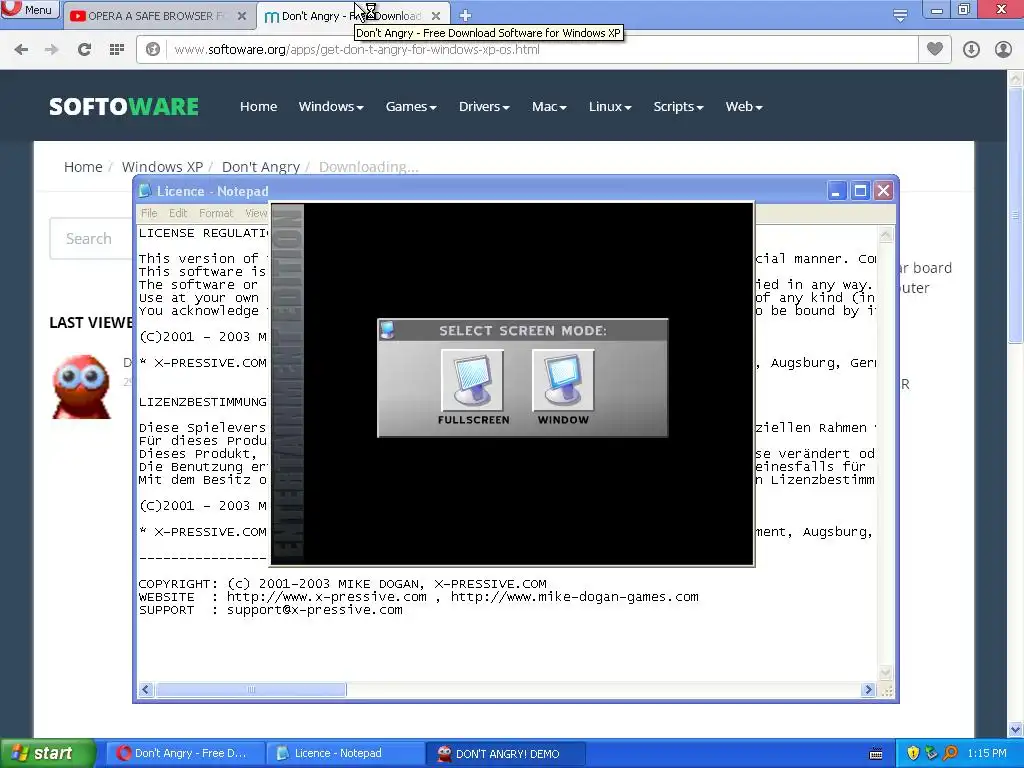Click the security shield tray icon
Screen dimensions: 1024x768
pos(913,753)
